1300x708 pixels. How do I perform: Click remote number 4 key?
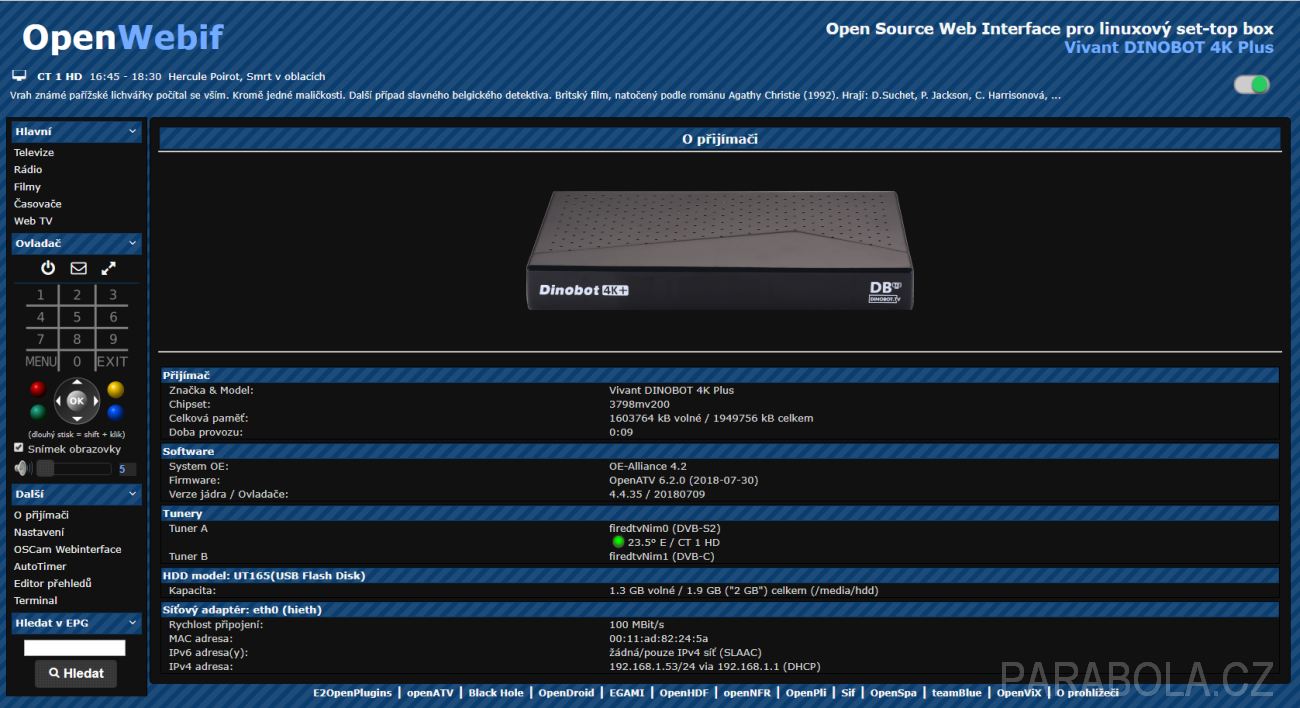[x=41, y=317]
